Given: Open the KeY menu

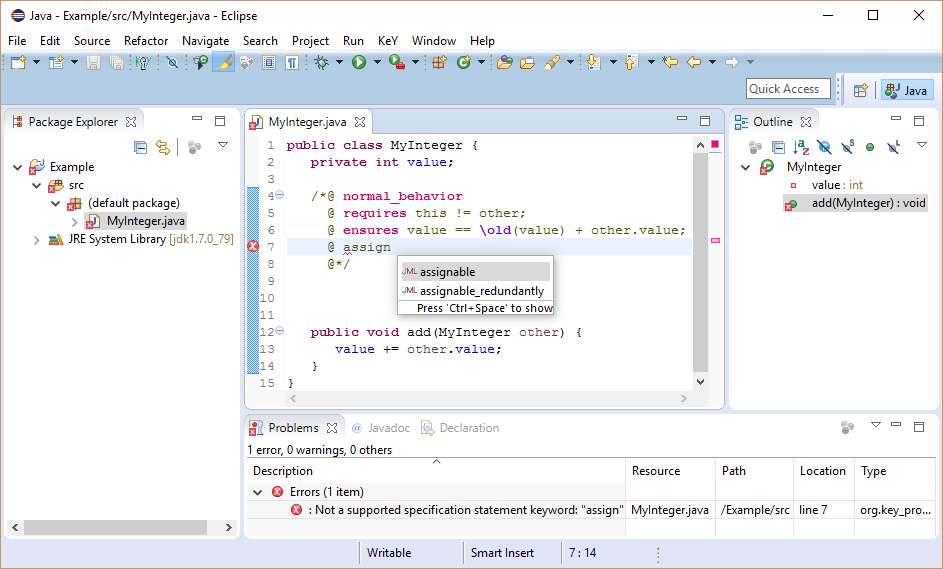Looking at the screenshot, I should 388,41.
